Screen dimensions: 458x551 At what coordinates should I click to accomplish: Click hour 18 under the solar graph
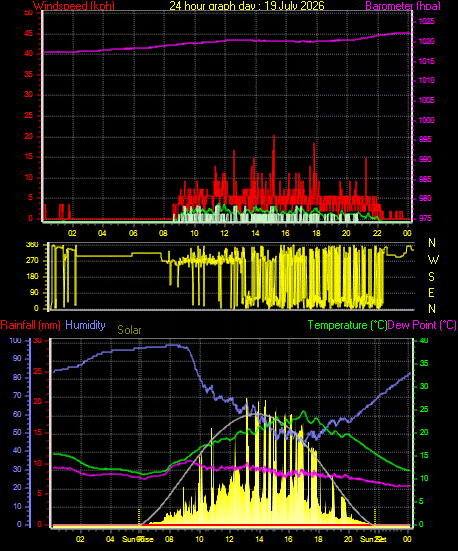click(x=318, y=539)
